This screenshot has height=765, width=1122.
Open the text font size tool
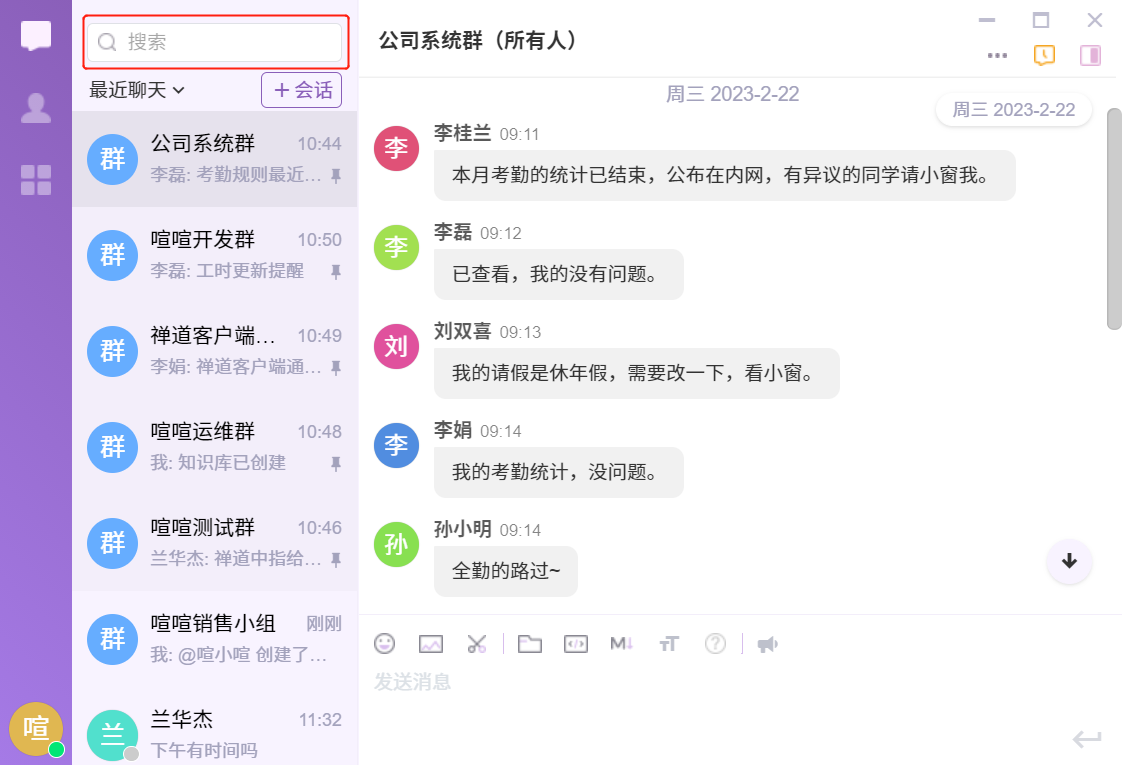668,644
